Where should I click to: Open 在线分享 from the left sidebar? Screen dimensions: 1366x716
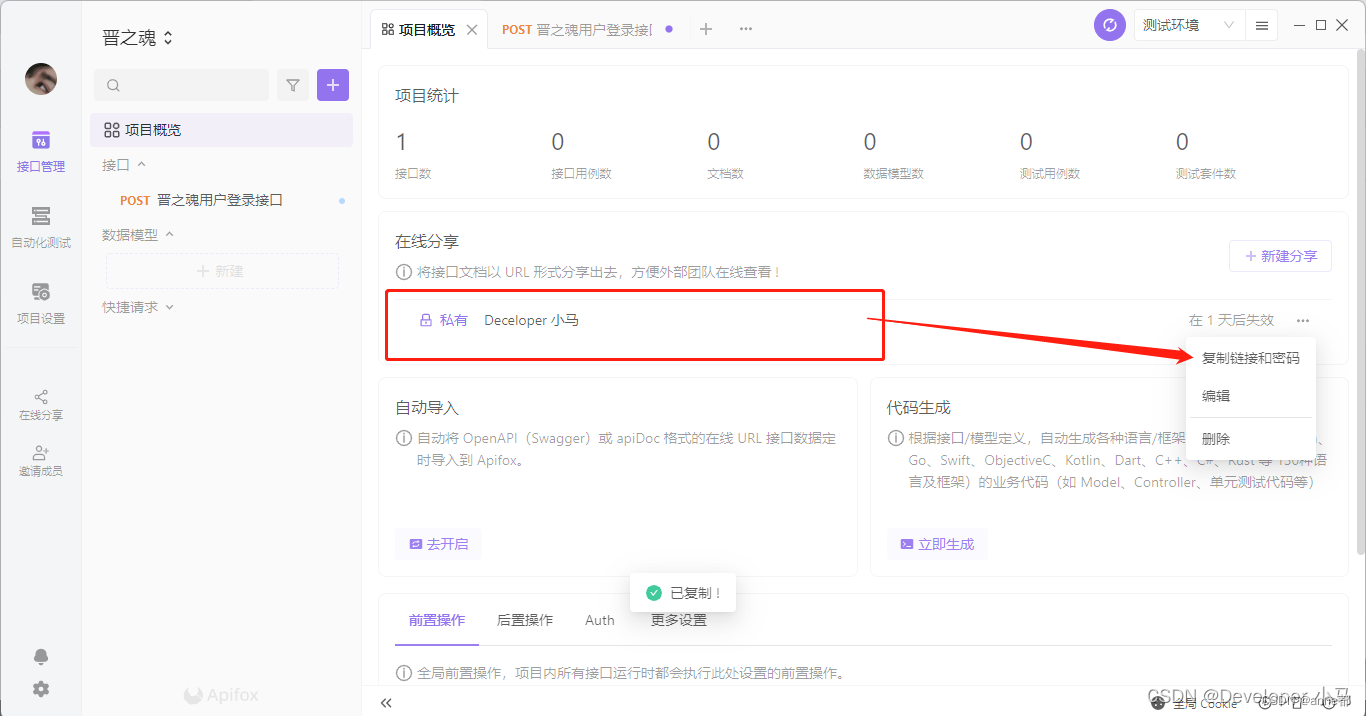point(41,405)
